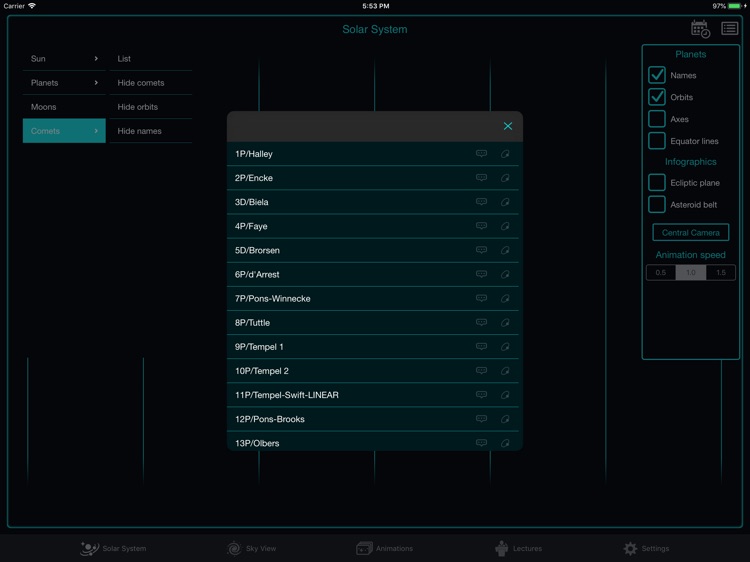
Task: Switch to the Sky View tab
Action: click(x=251, y=548)
